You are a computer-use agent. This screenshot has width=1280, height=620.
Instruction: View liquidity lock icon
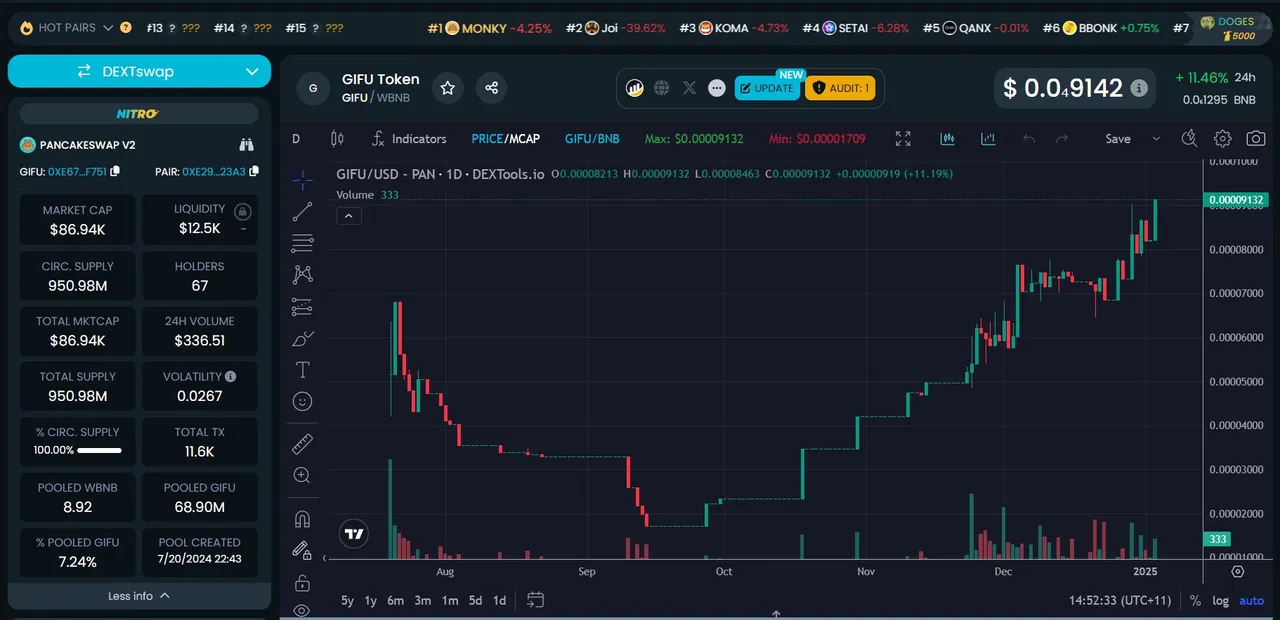point(242,212)
